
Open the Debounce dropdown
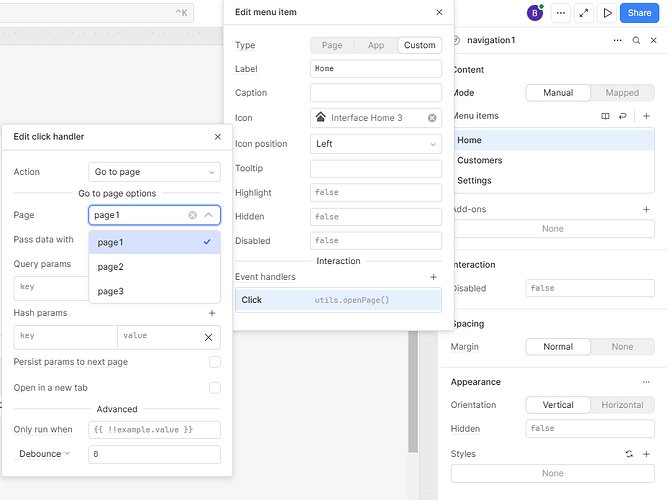click(44, 454)
